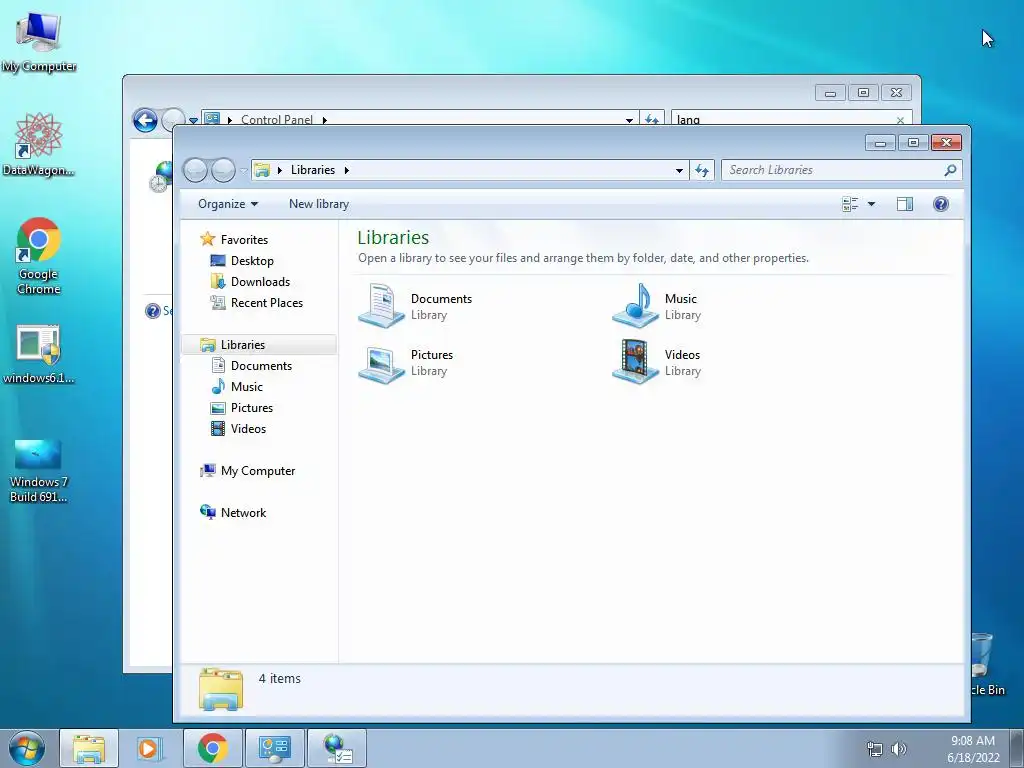Select Music in navigation tree
The height and width of the screenshot is (768, 1024).
[247, 387]
